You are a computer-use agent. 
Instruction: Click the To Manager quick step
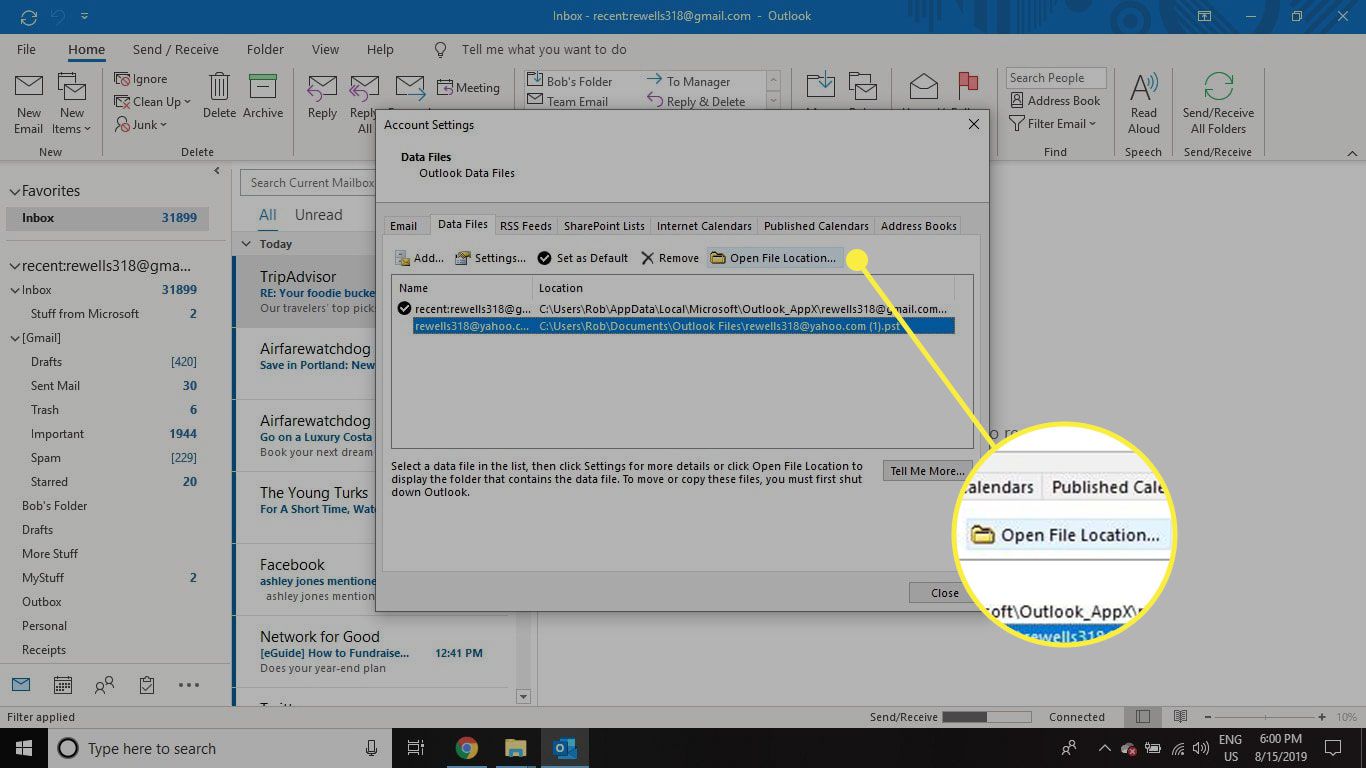(690, 81)
